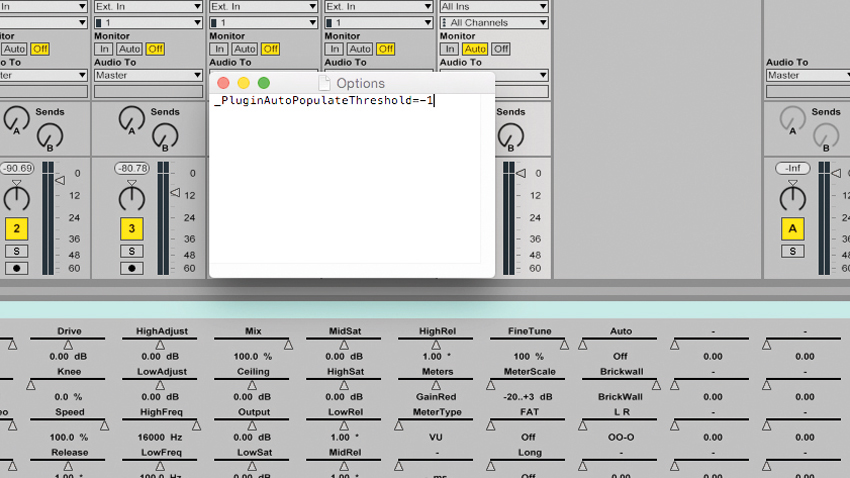The width and height of the screenshot is (850, 478).
Task: Open input channel 1 dropdown on track 3
Action: click(x=149, y=23)
